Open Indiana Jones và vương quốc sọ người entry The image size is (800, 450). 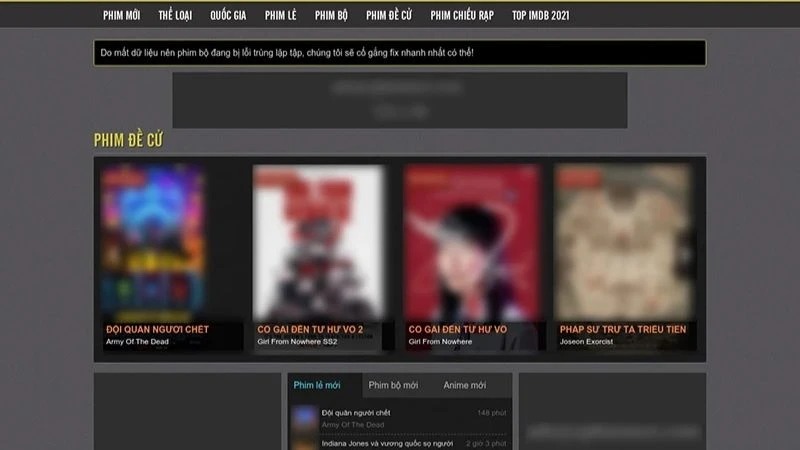pos(388,443)
